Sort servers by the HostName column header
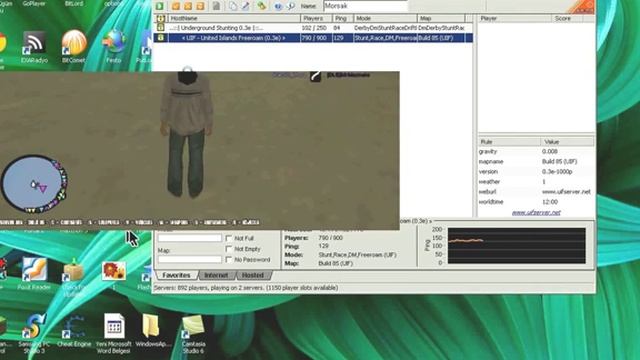 coord(234,18)
